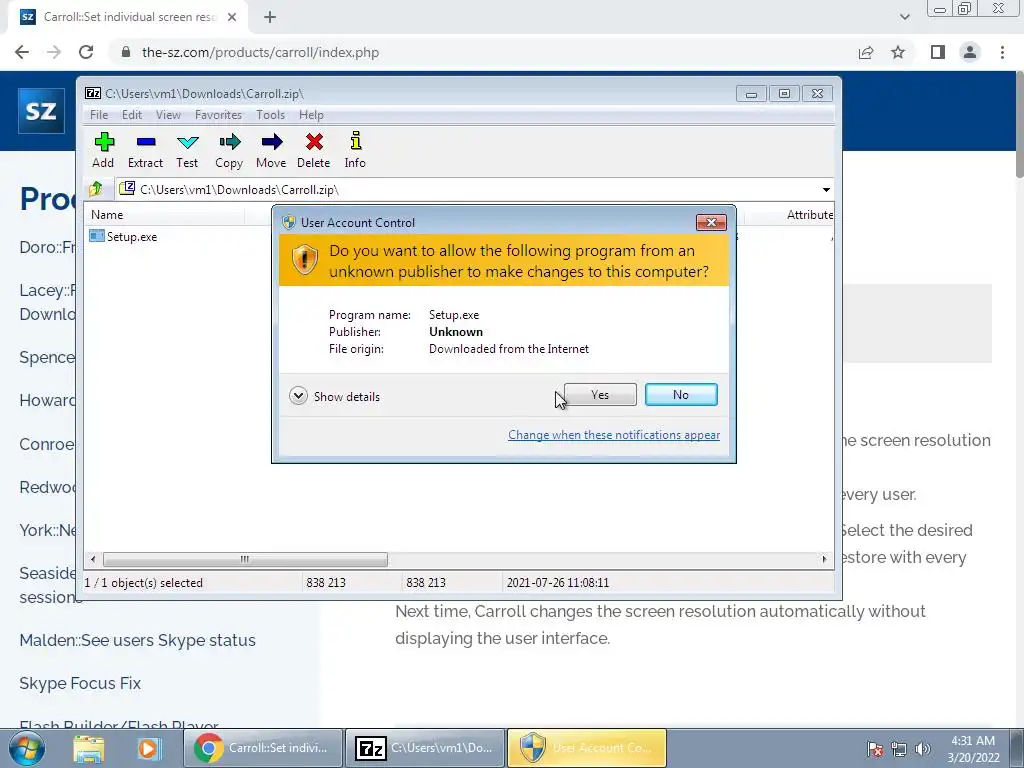Click the network tray icon
This screenshot has height=768, width=1024.
[x=899, y=748]
